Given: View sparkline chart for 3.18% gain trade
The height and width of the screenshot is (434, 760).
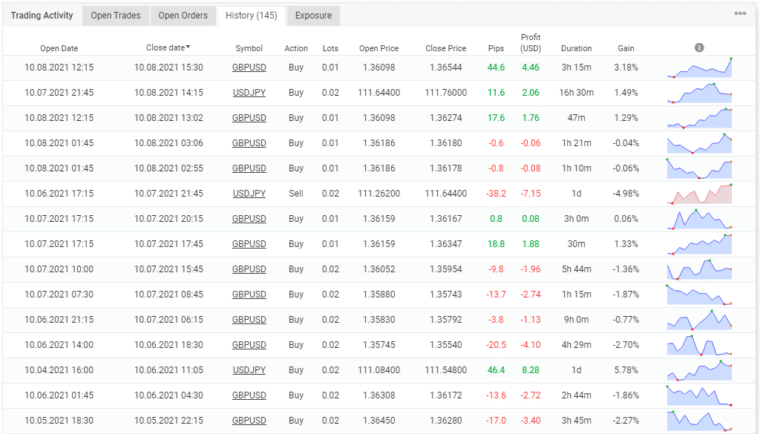Looking at the screenshot, I should (699, 67).
